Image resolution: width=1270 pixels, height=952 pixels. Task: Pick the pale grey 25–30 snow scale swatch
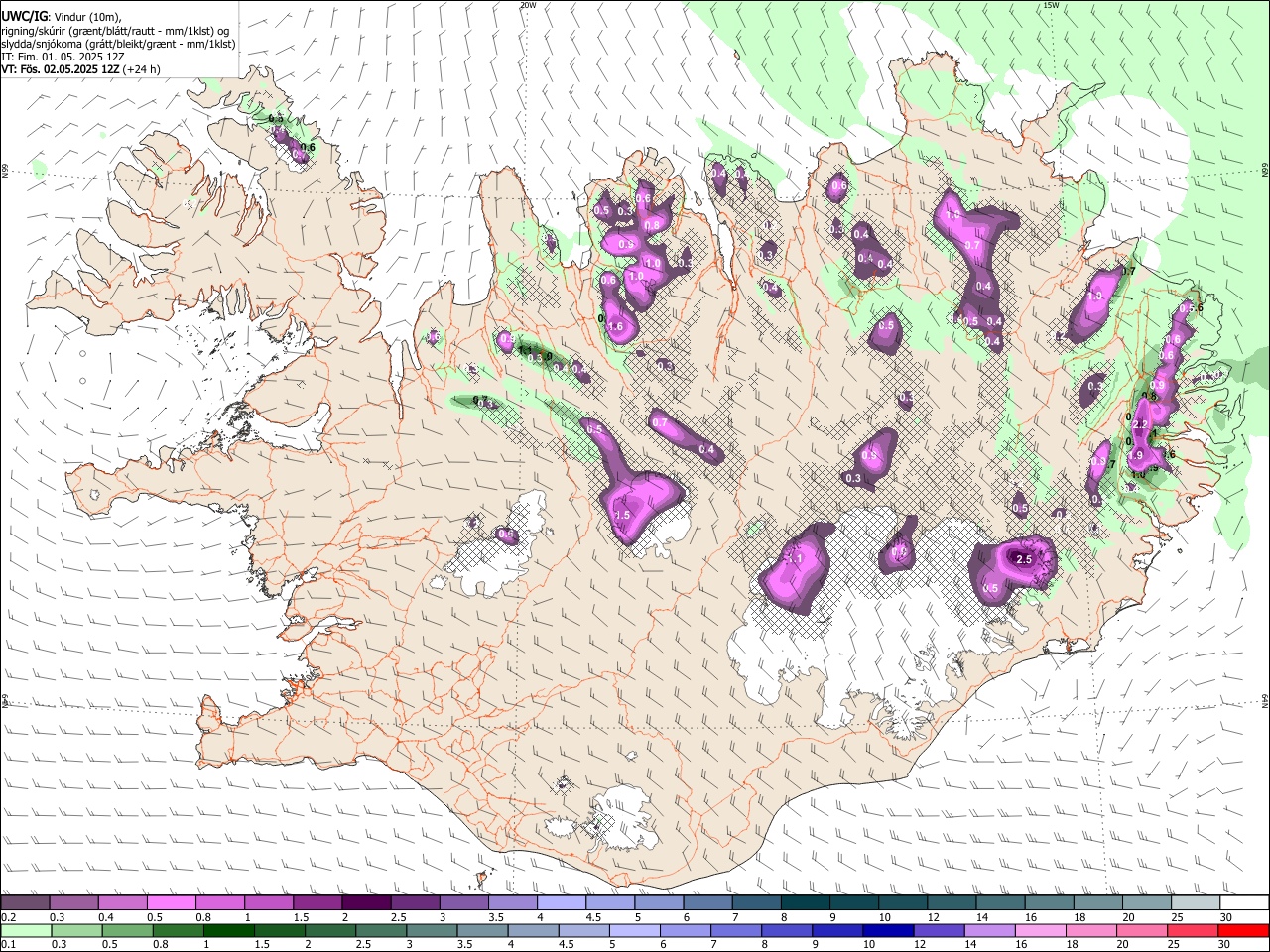coord(1198,903)
